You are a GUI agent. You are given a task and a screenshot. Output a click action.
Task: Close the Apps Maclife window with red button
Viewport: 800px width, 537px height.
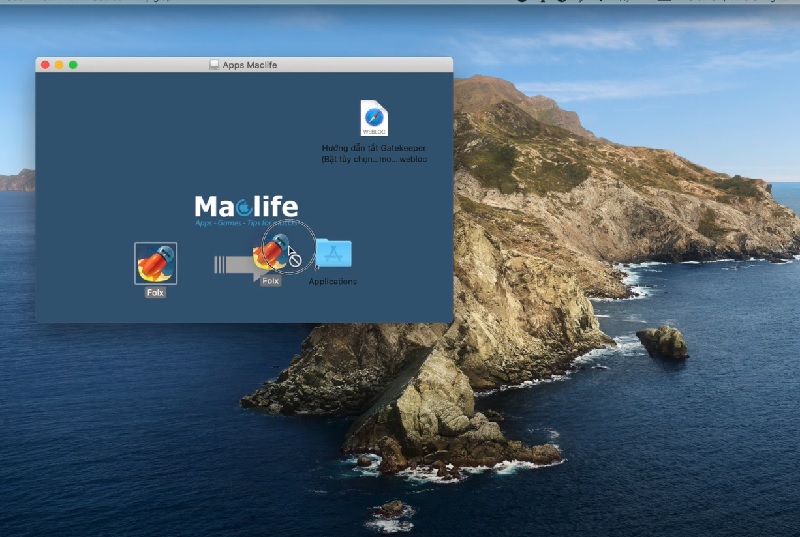click(x=45, y=65)
